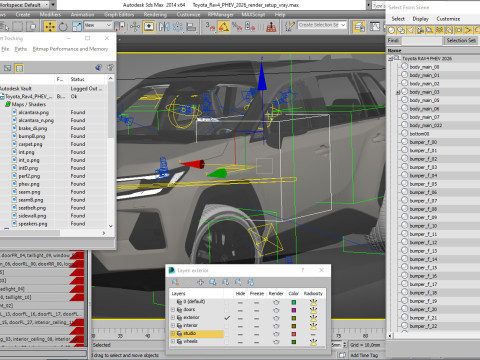Screen dimensions: 480x360
Task: Click the Use Pivot Point Center icon
Action: 120,26
